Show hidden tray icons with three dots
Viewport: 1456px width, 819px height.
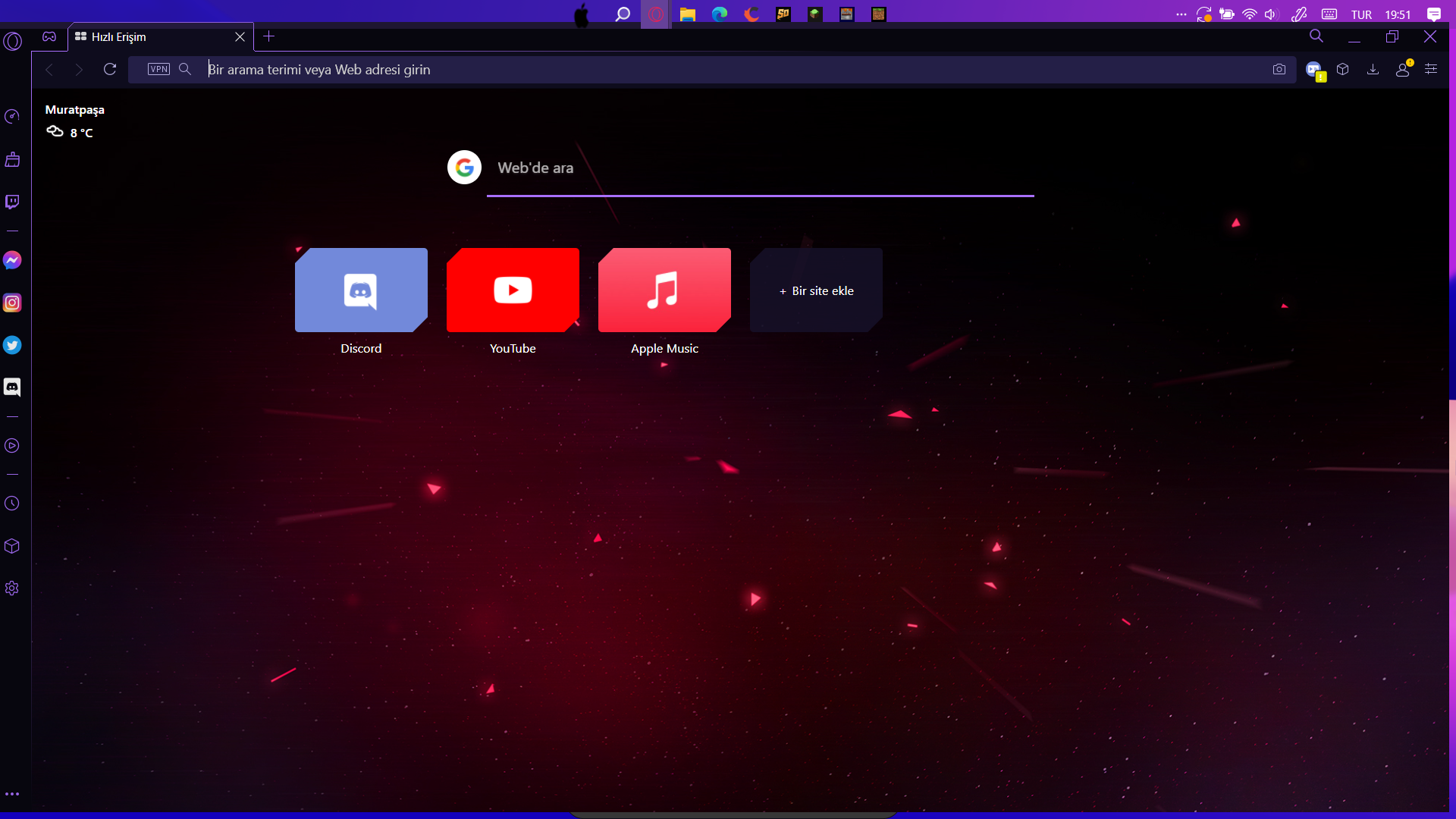pos(1181,14)
